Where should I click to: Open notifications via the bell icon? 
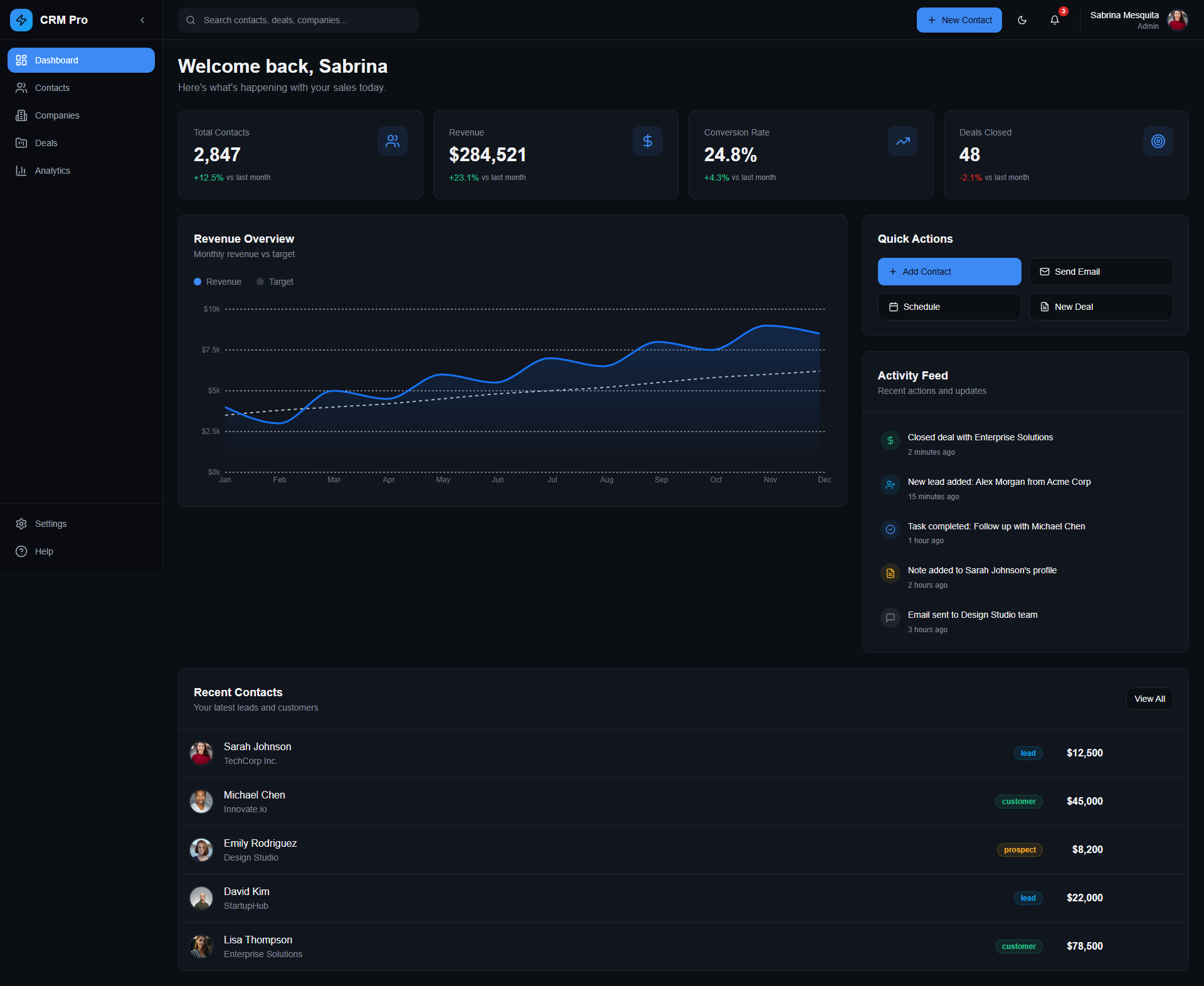pyautogui.click(x=1054, y=20)
